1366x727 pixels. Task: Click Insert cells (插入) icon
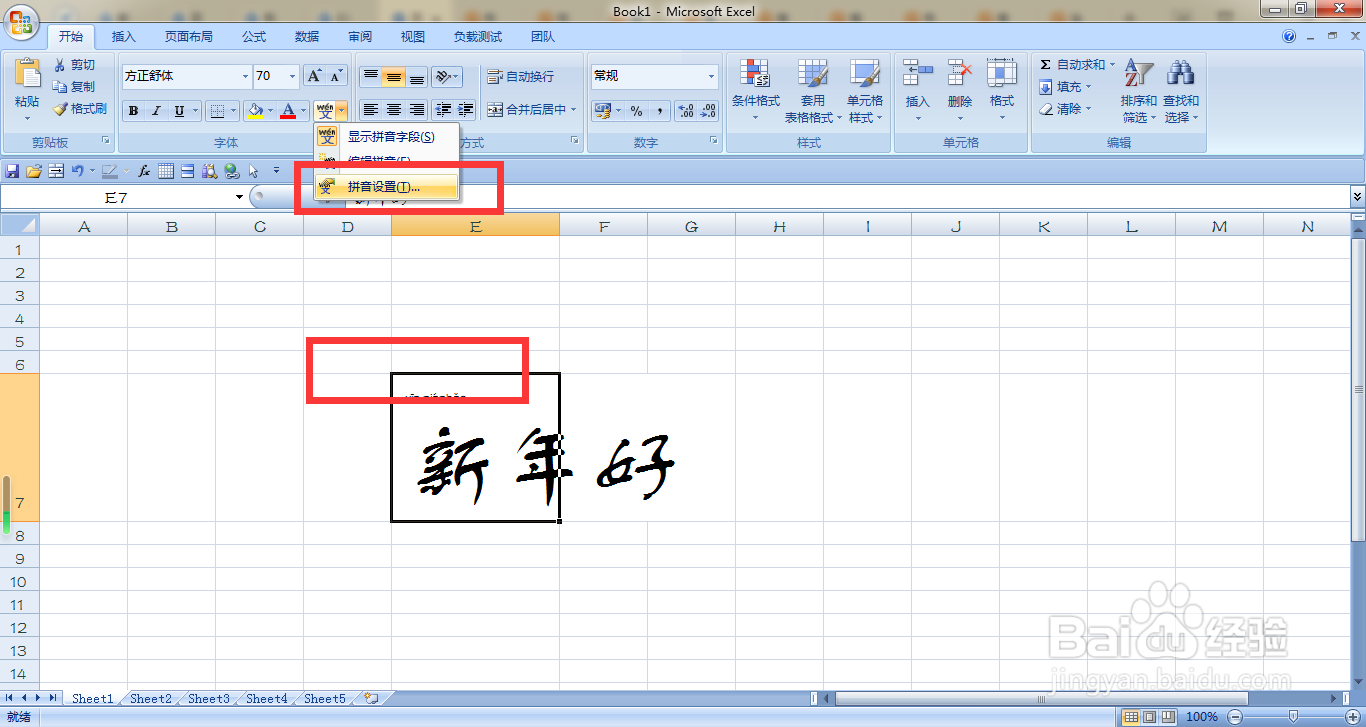coord(918,73)
